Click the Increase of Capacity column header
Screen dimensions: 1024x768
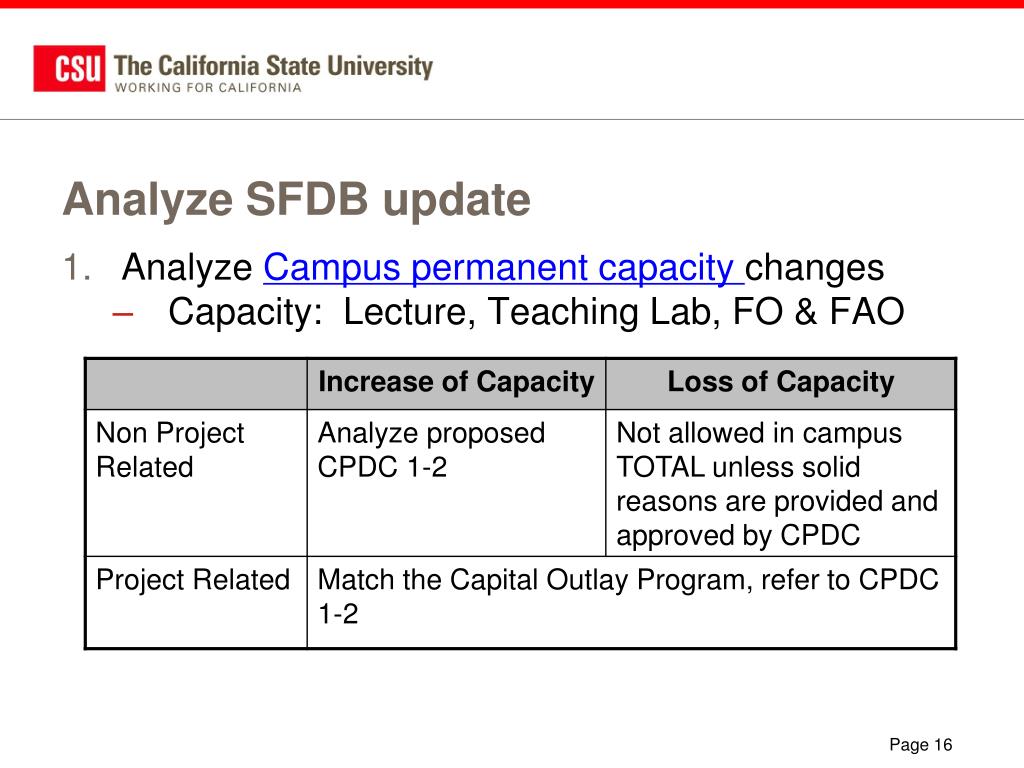[456, 384]
